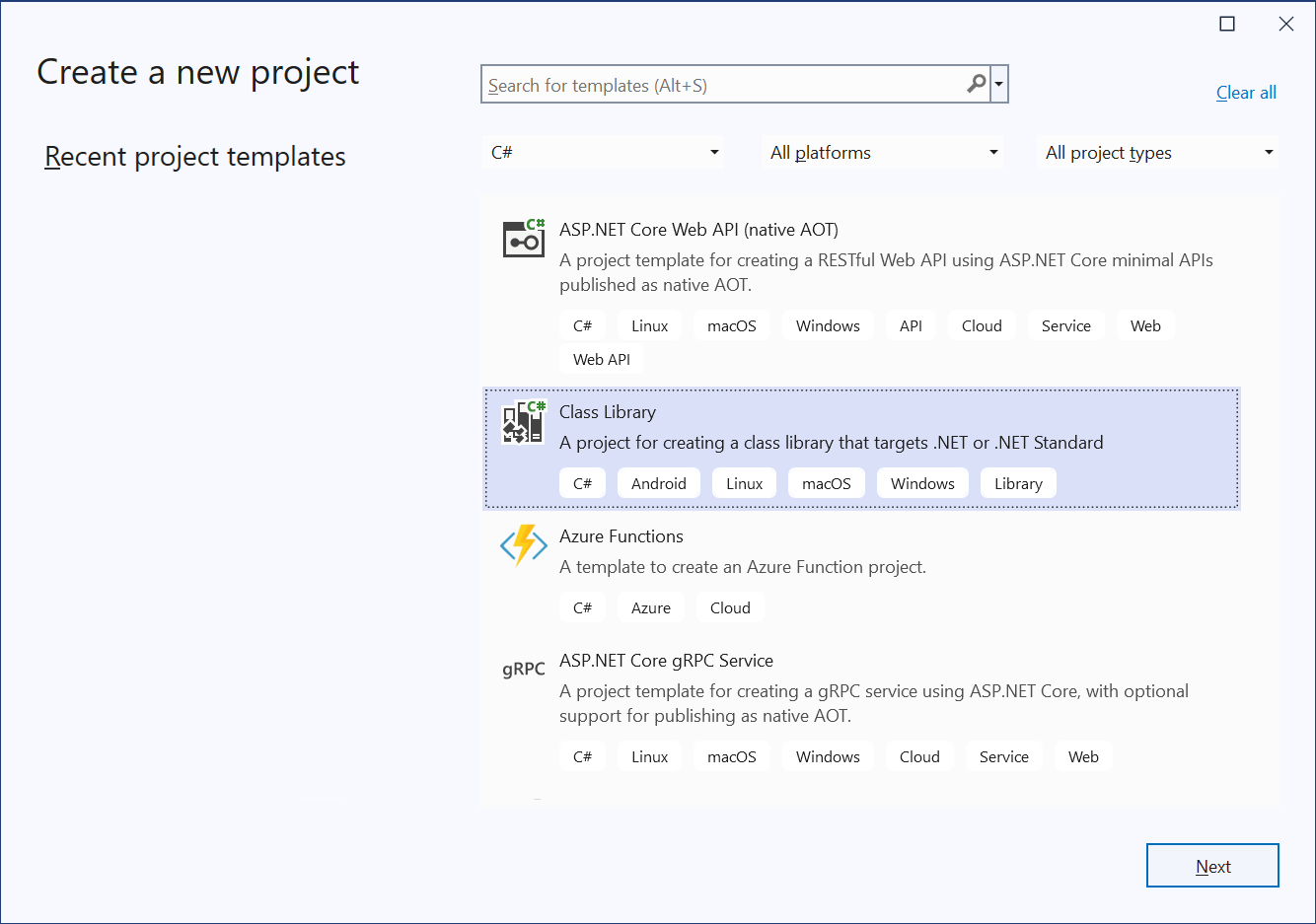Click the 'Create a new project' heading
Viewport: 1316px width, 924px height.
198,72
